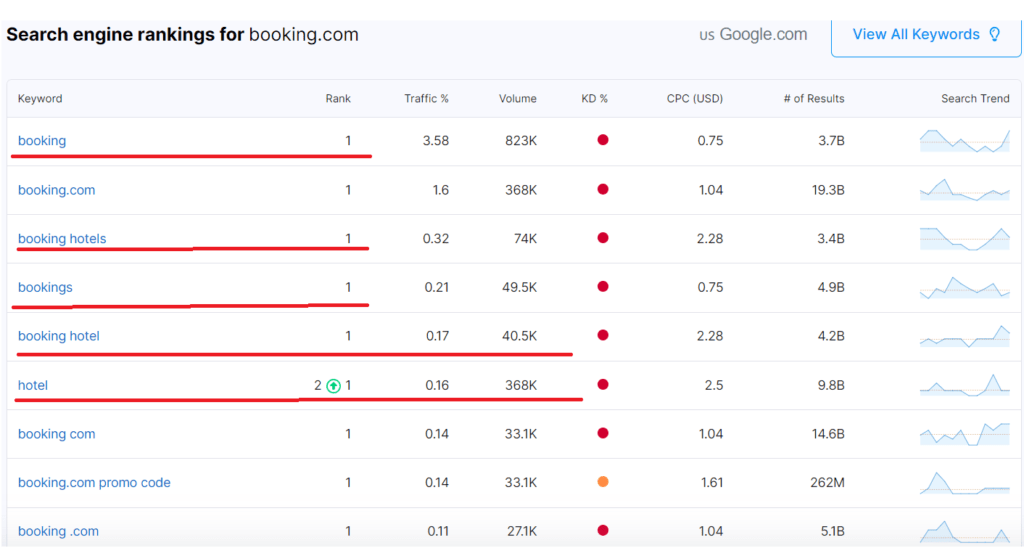Click the green rank-up arrow in hotel row
1024x548 pixels.
(333, 386)
